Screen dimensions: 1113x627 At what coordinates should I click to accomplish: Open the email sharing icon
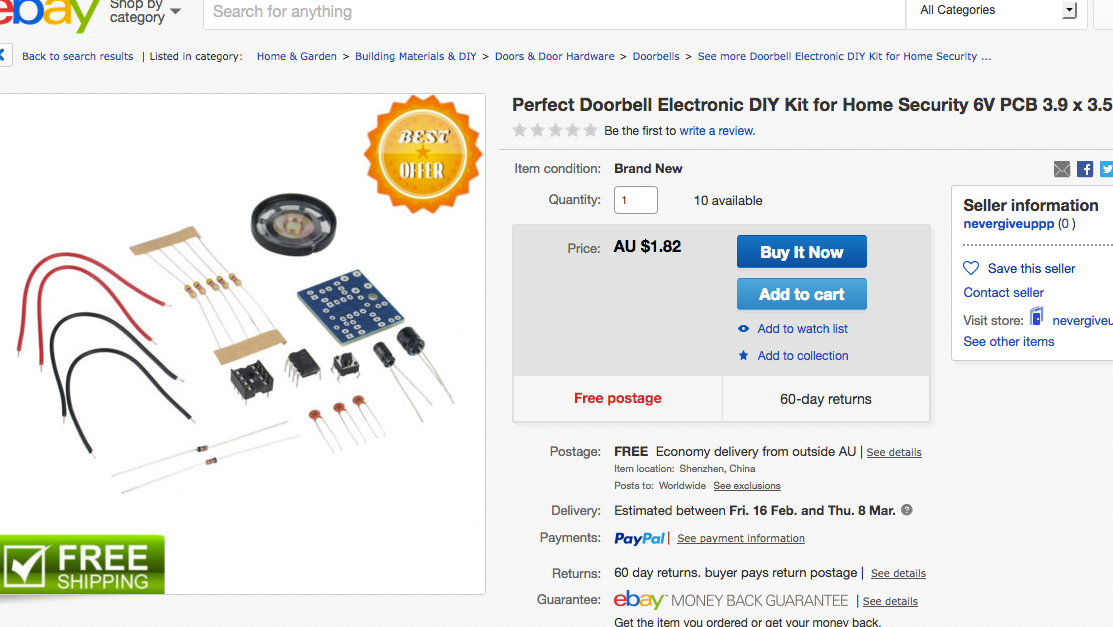1062,169
